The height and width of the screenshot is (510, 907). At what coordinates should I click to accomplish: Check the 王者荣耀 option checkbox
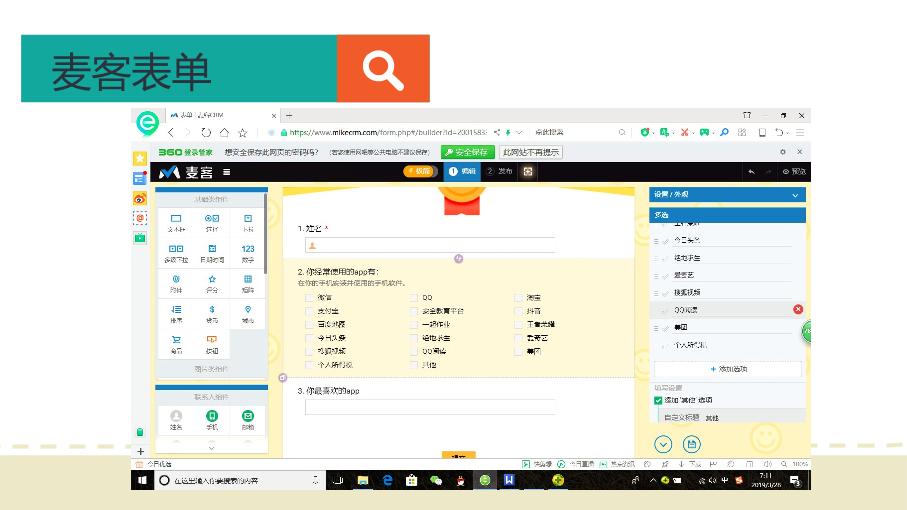[x=518, y=324]
